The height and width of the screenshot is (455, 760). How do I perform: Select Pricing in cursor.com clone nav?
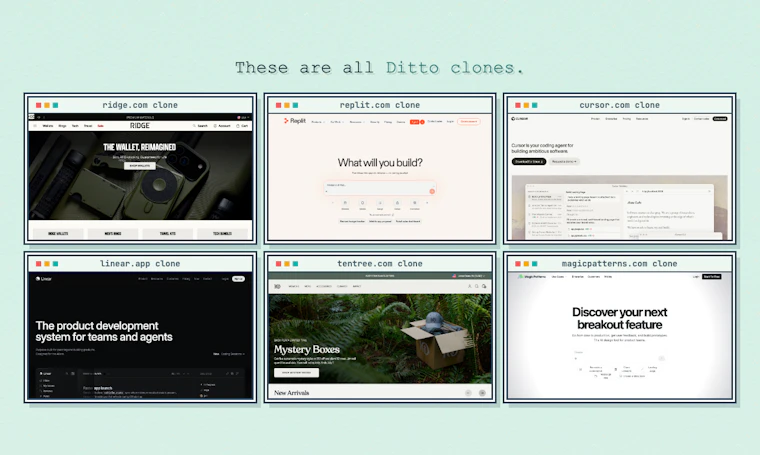point(627,119)
